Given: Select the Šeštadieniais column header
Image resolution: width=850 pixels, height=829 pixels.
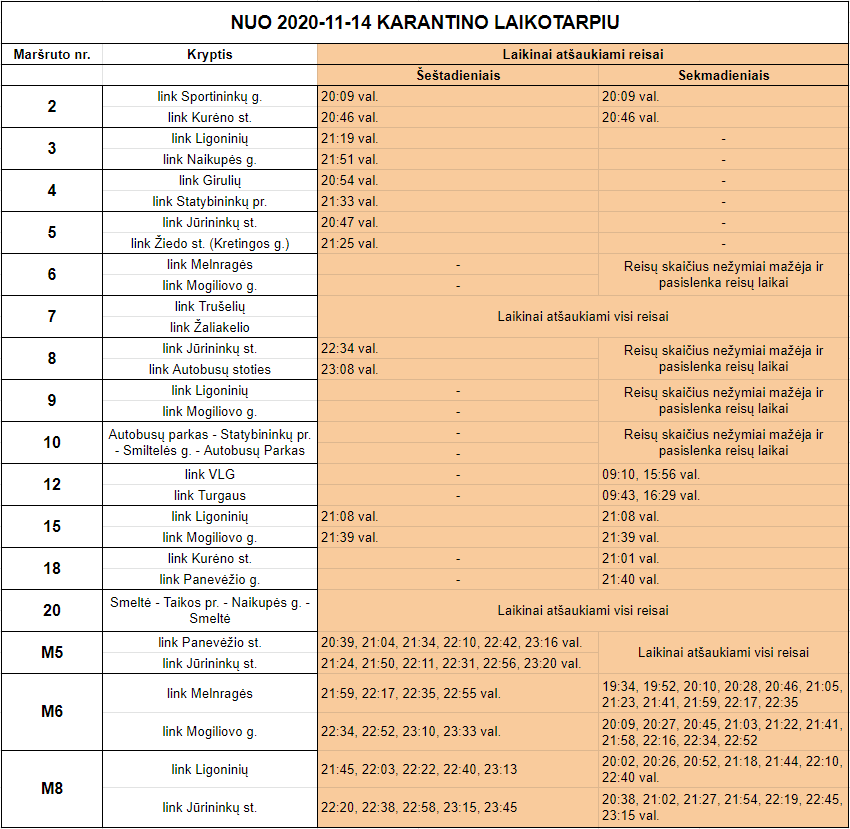Looking at the screenshot, I should click(458, 75).
